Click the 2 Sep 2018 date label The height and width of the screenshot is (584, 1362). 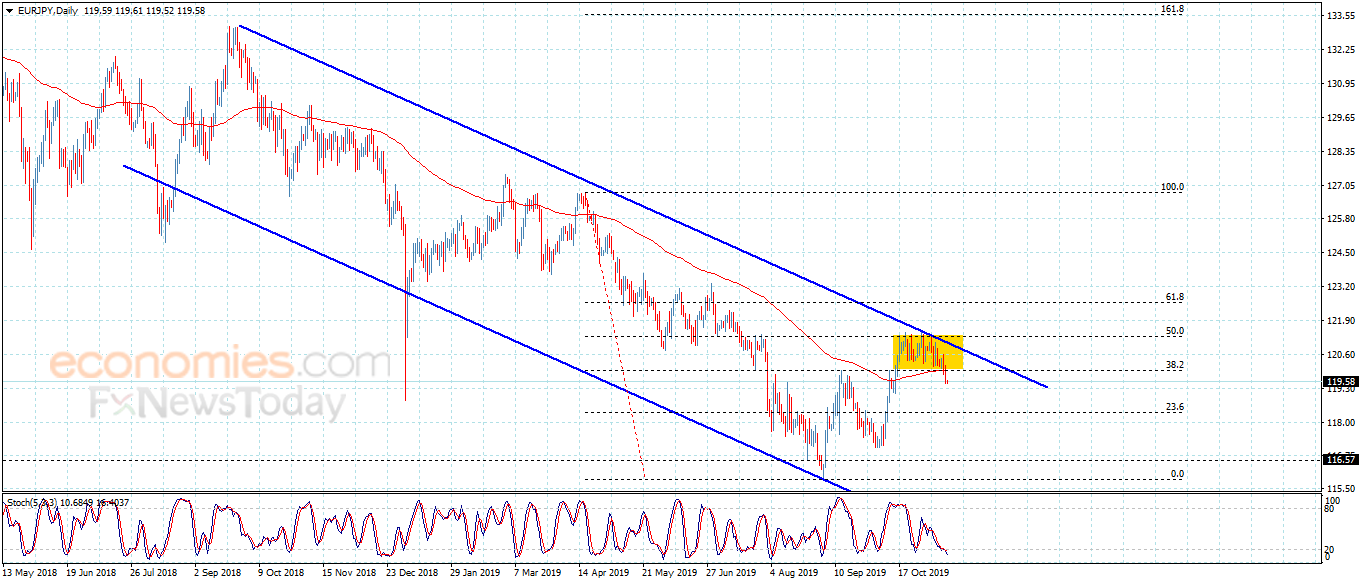218,574
